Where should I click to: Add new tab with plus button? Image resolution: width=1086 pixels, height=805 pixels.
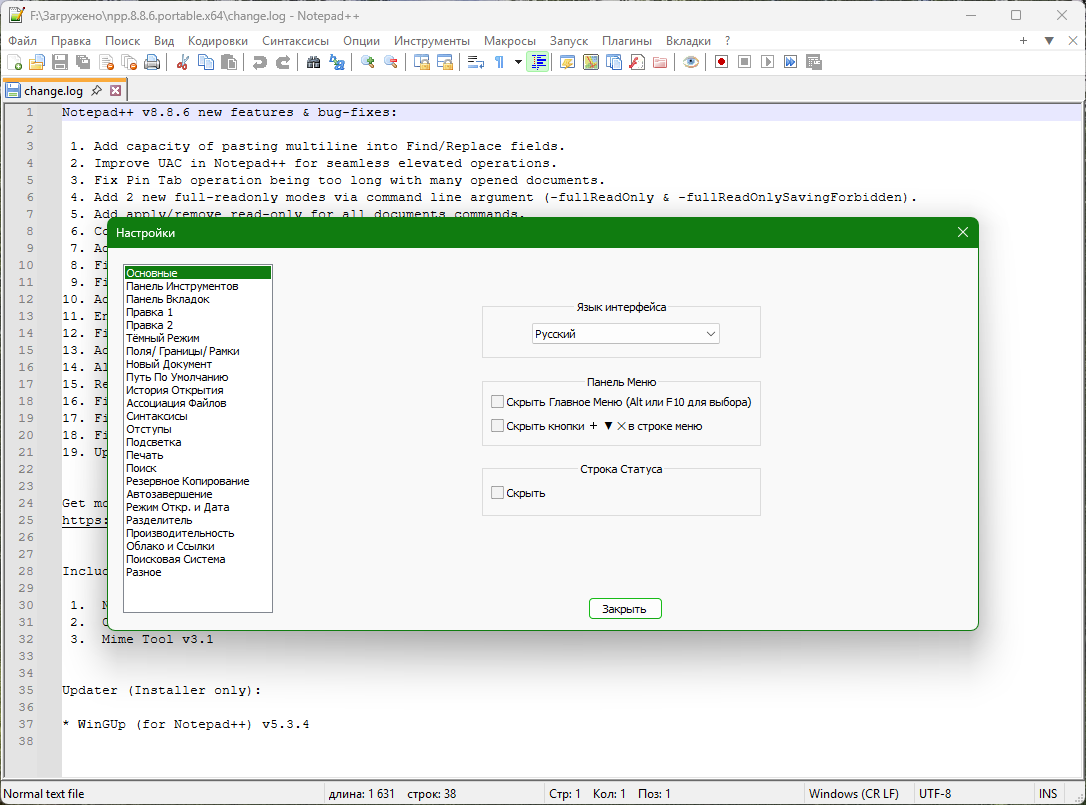coord(1023,41)
